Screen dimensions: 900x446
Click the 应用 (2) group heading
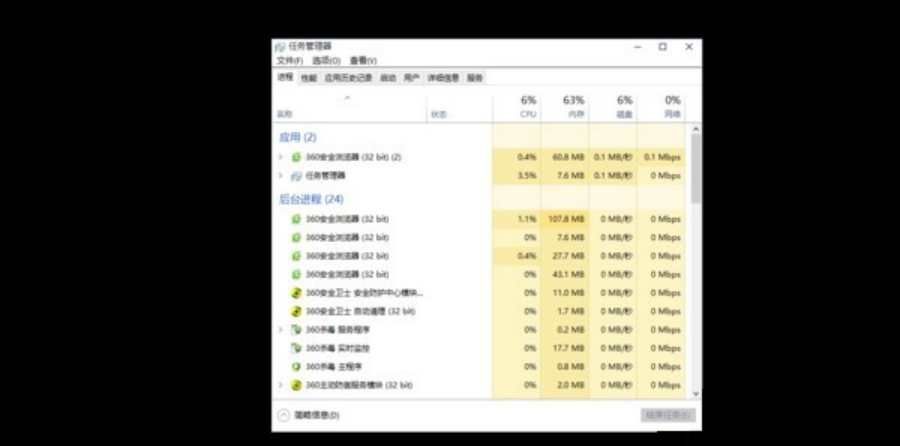click(x=298, y=137)
